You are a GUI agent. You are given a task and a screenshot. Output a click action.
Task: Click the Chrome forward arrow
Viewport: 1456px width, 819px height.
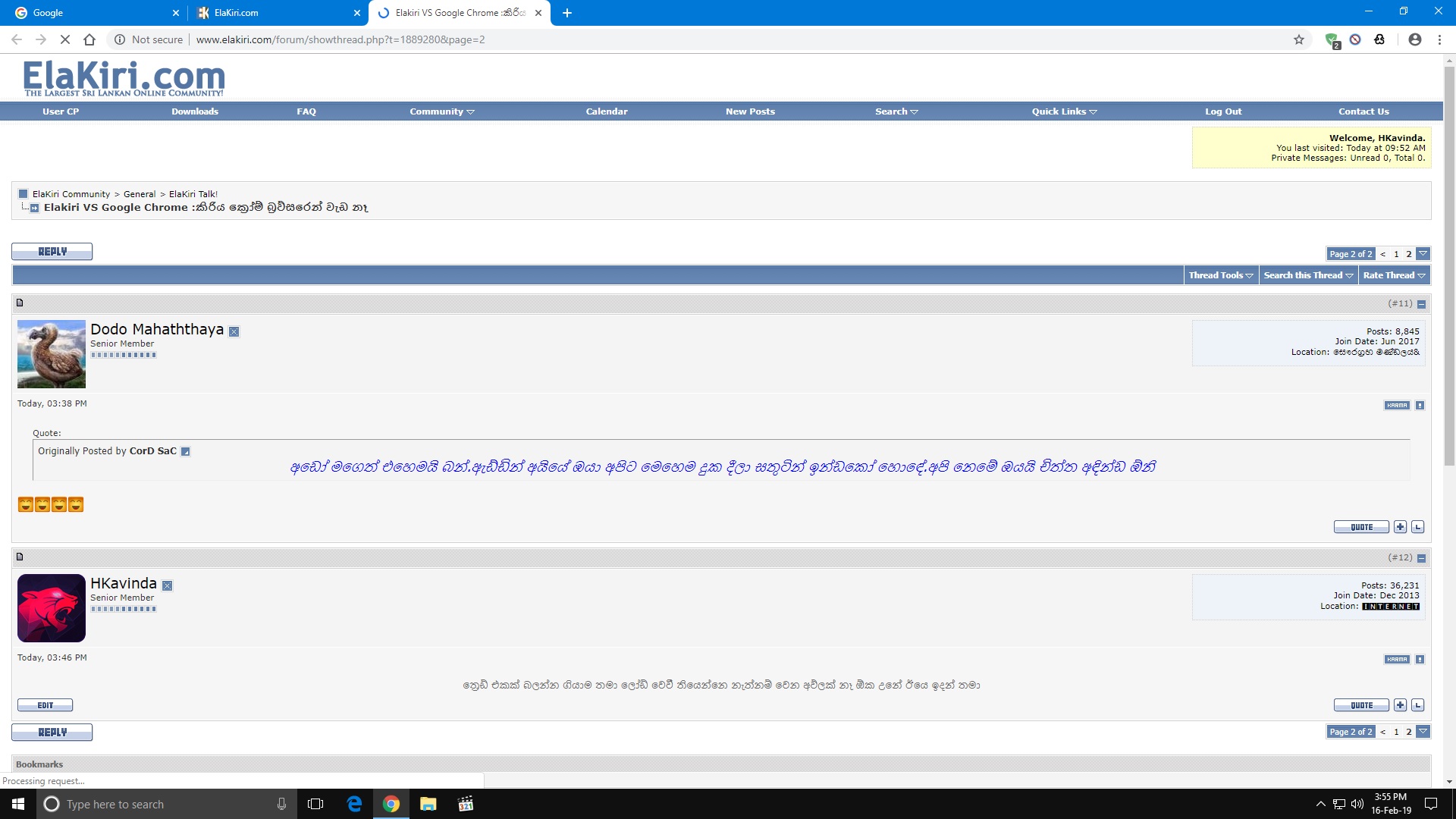click(x=41, y=39)
